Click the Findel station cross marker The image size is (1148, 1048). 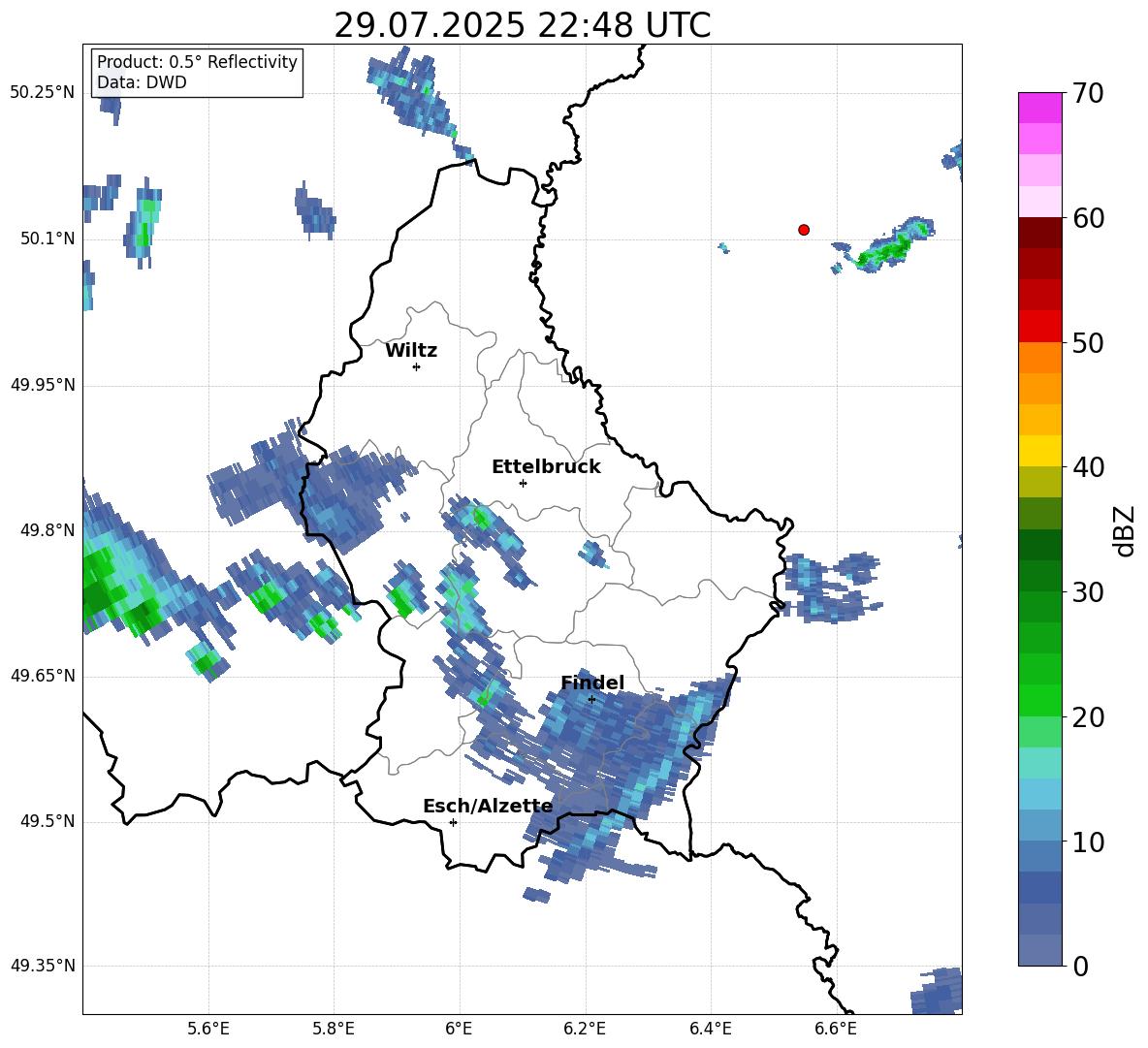click(x=591, y=700)
